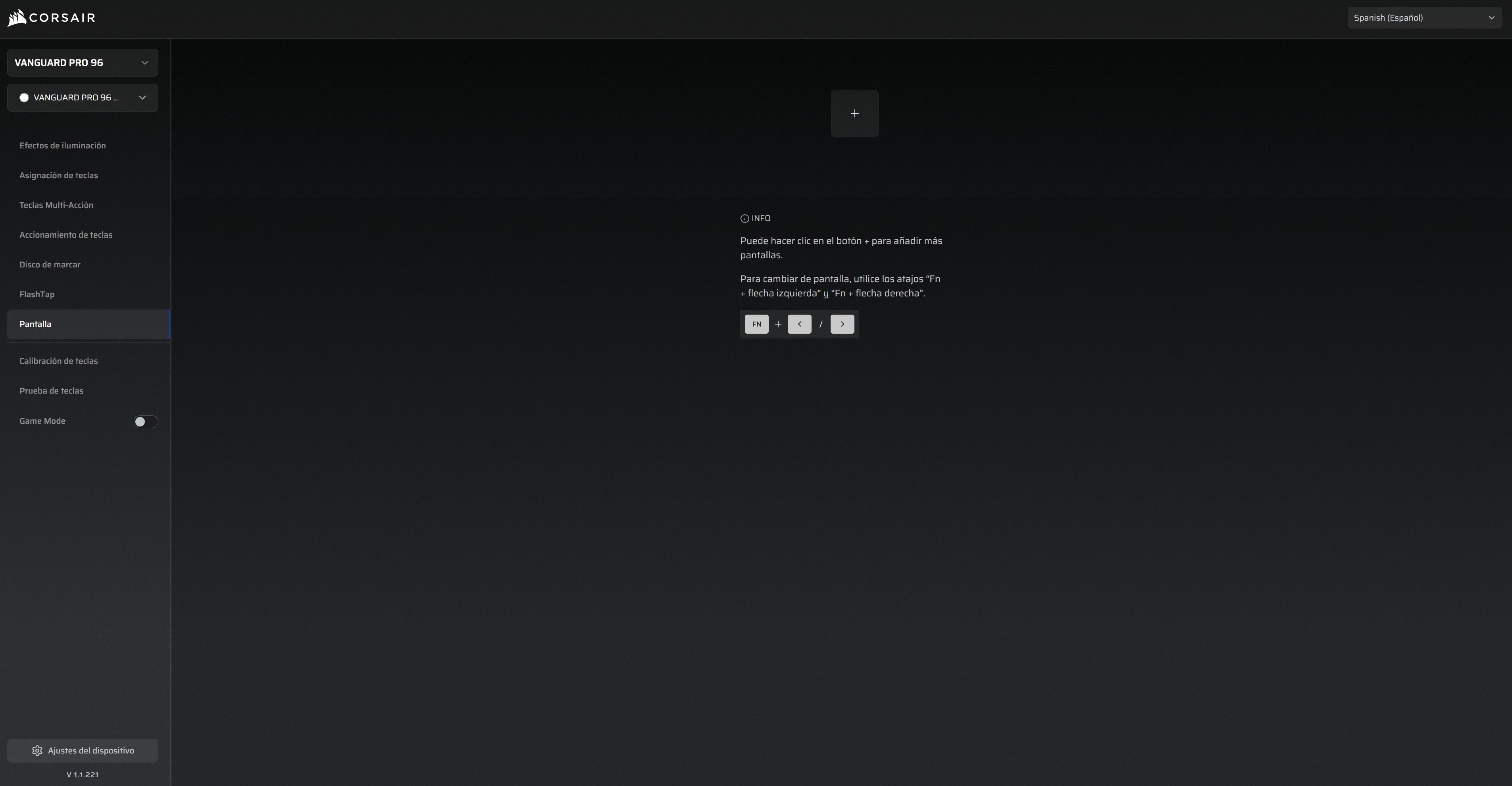Click the Game Mode label
Image resolution: width=1512 pixels, height=786 pixels.
click(x=42, y=421)
